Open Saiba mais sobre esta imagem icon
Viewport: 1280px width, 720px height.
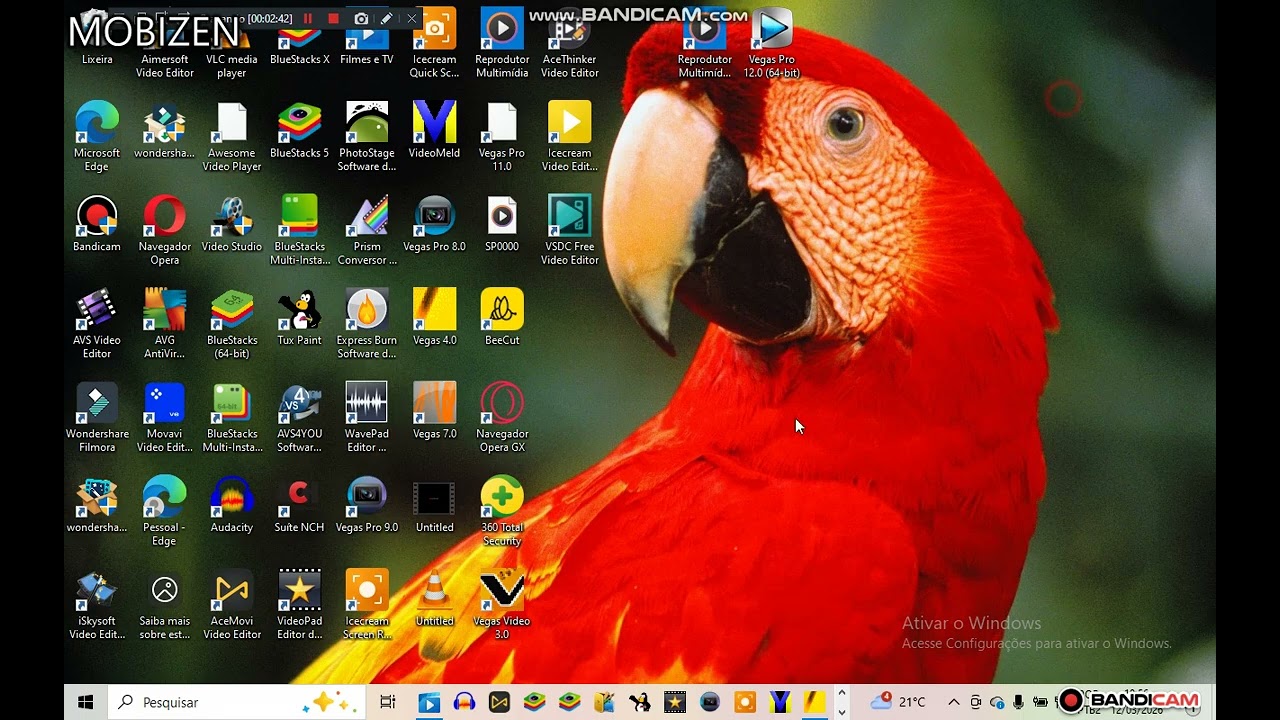[165, 605]
